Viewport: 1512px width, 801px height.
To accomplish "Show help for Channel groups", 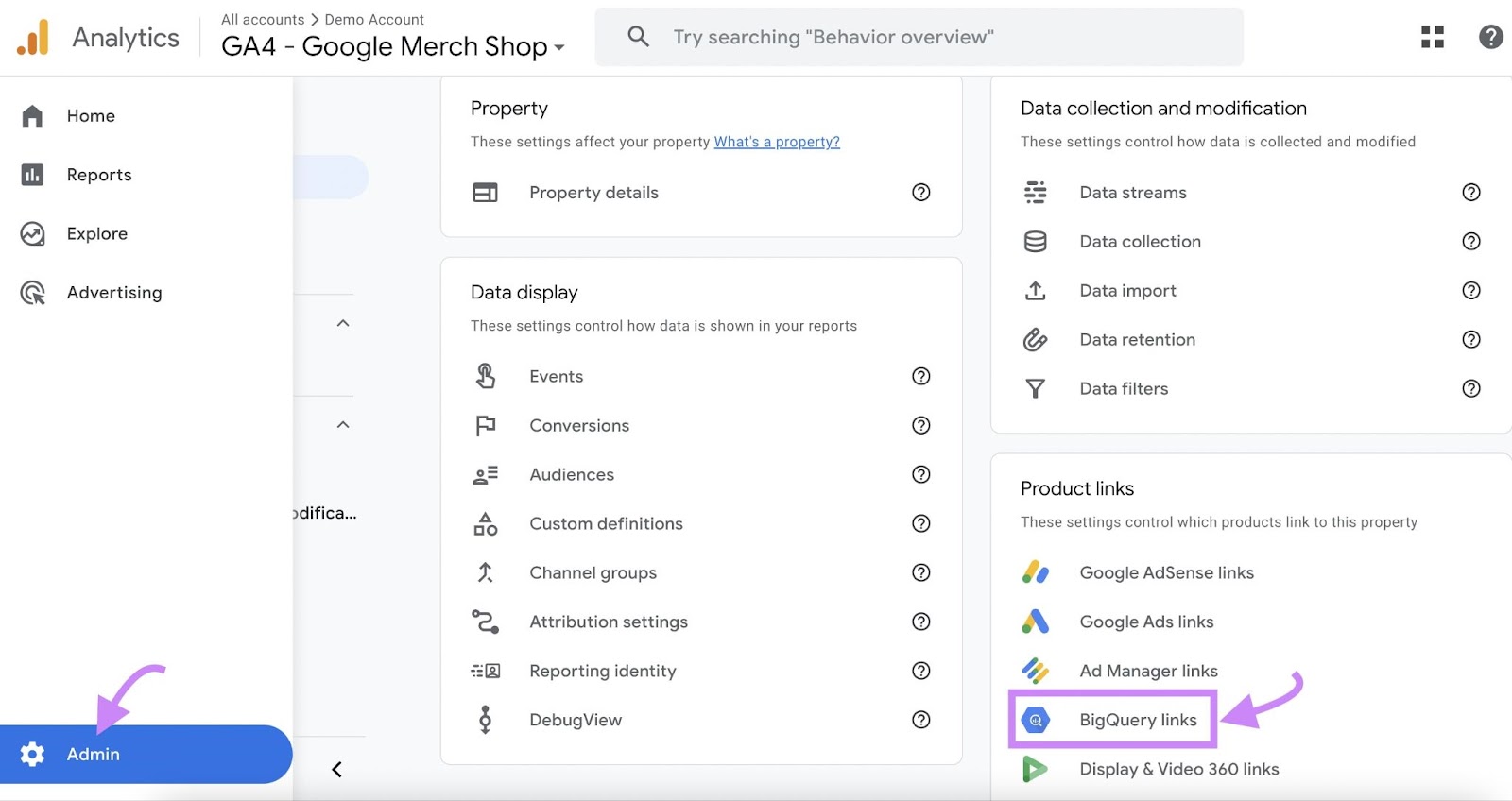I will [x=921, y=572].
